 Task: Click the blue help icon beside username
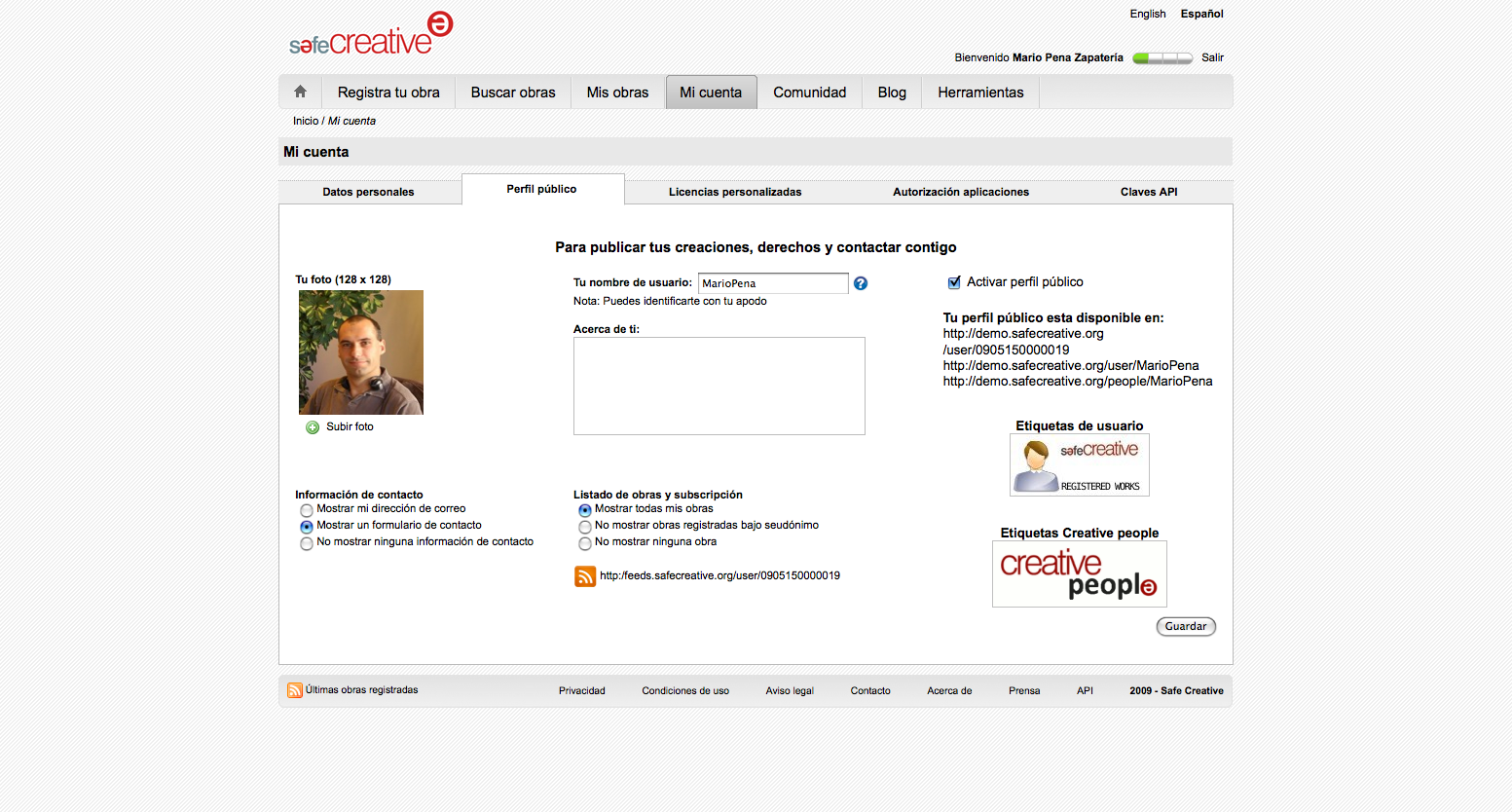pyautogui.click(x=861, y=283)
